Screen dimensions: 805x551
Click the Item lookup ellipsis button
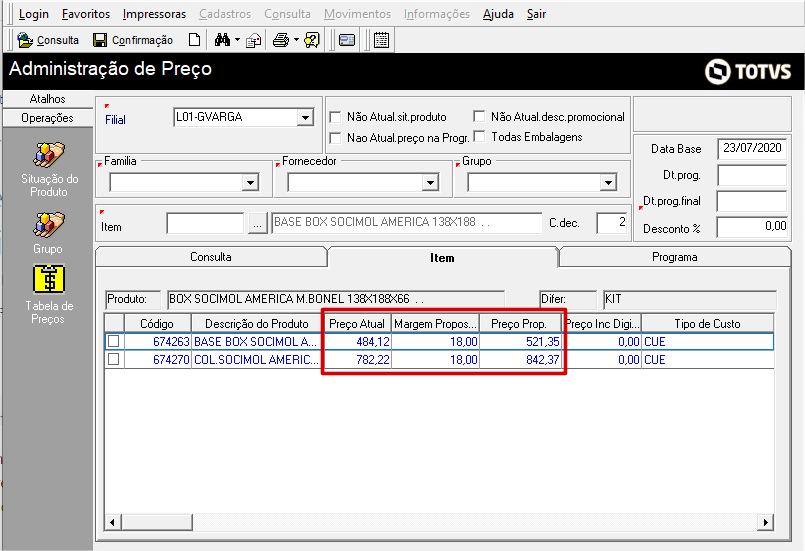pyautogui.click(x=258, y=224)
